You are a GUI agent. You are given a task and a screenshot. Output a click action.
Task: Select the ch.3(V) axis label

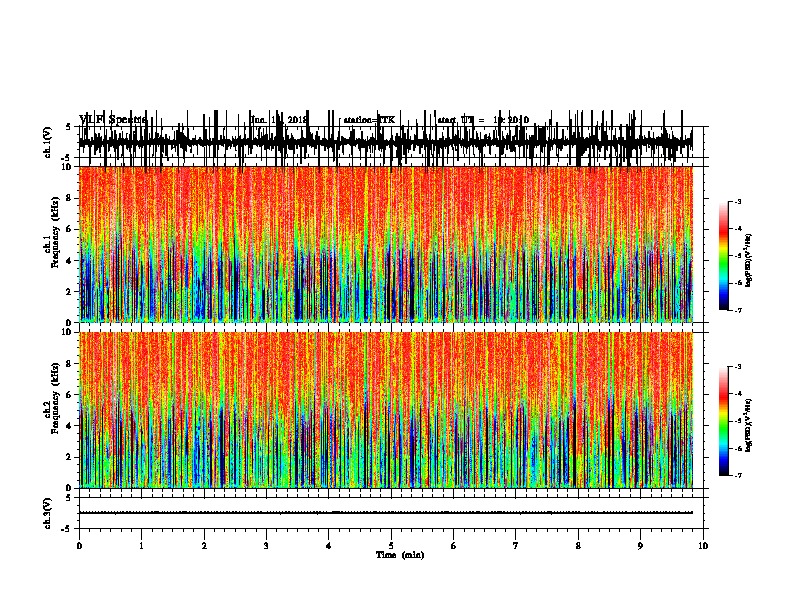point(47,513)
